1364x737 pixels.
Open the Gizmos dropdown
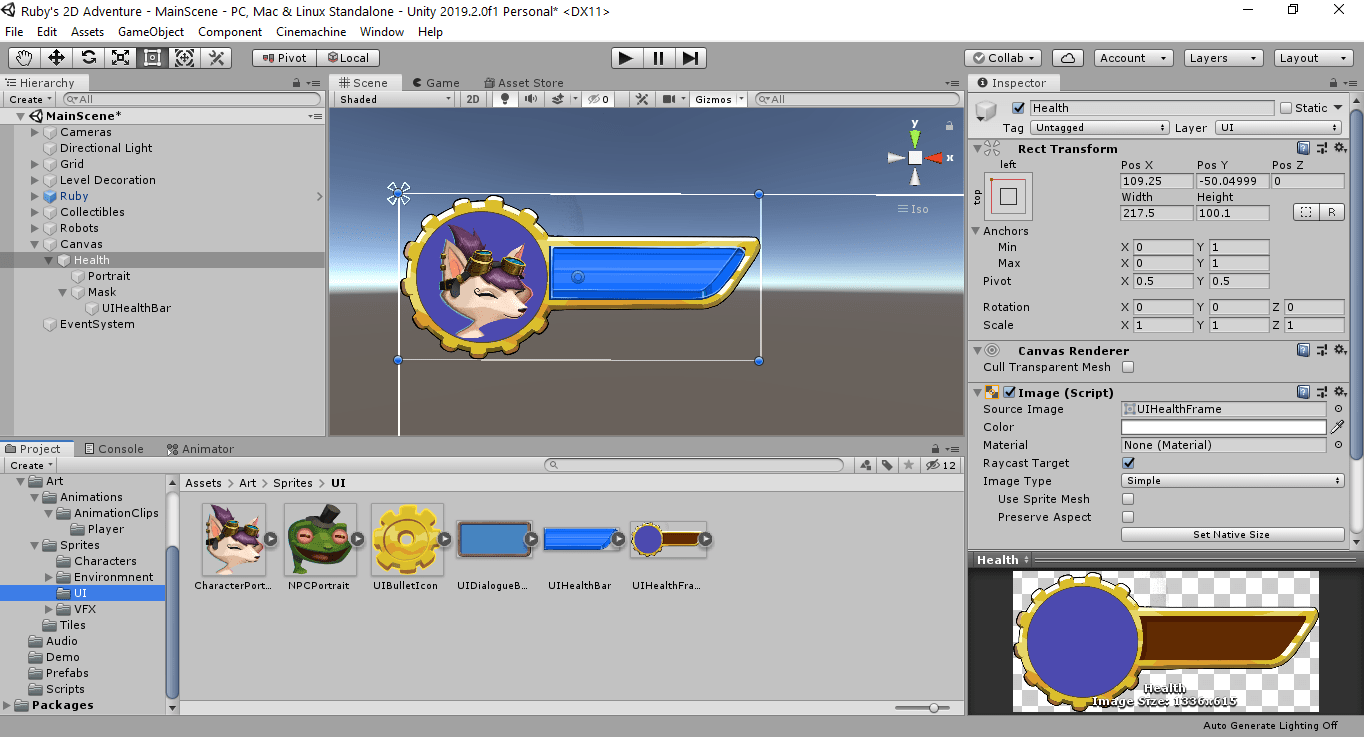tap(719, 99)
